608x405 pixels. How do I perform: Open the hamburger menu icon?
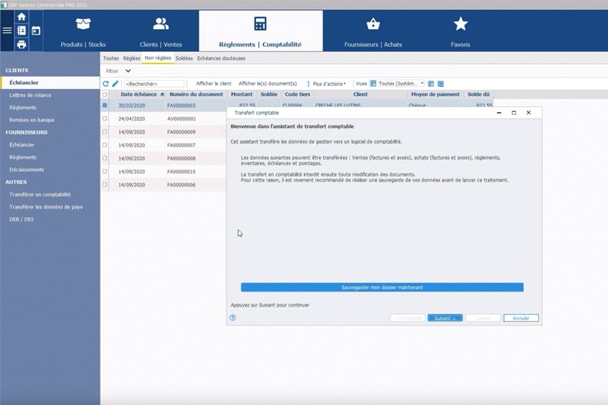click(7, 31)
